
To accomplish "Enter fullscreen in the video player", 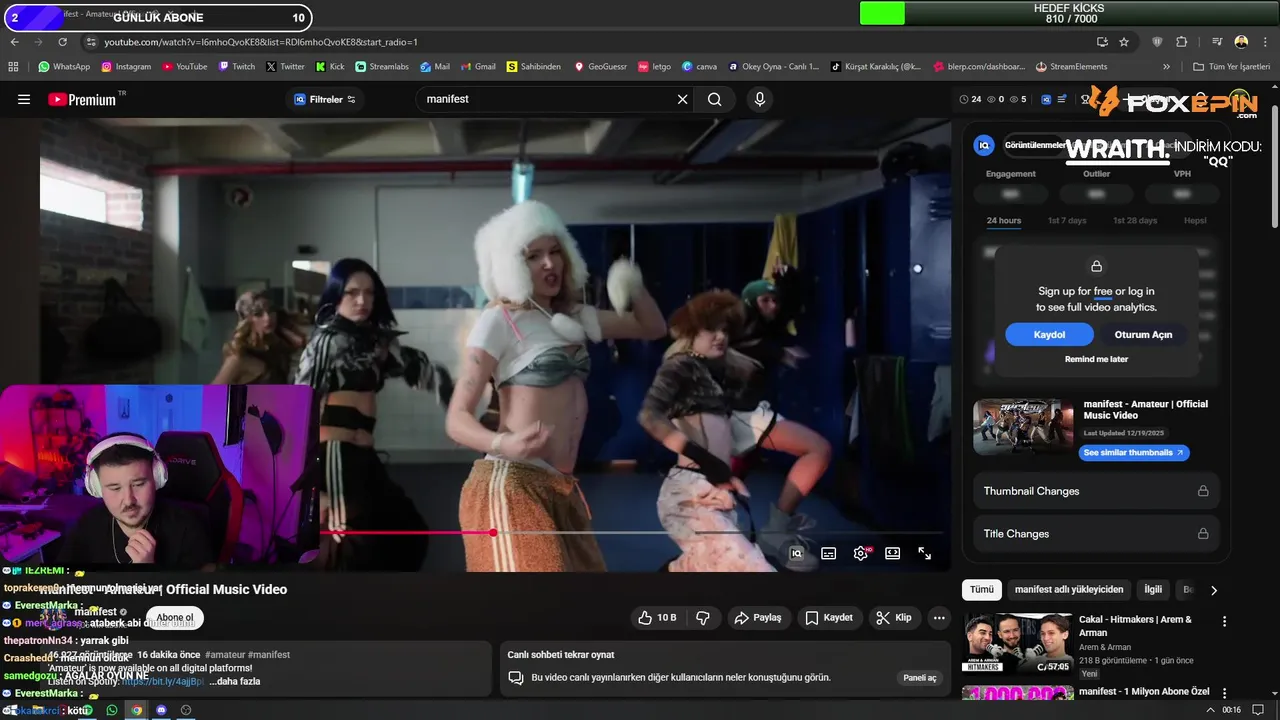I will (925, 553).
